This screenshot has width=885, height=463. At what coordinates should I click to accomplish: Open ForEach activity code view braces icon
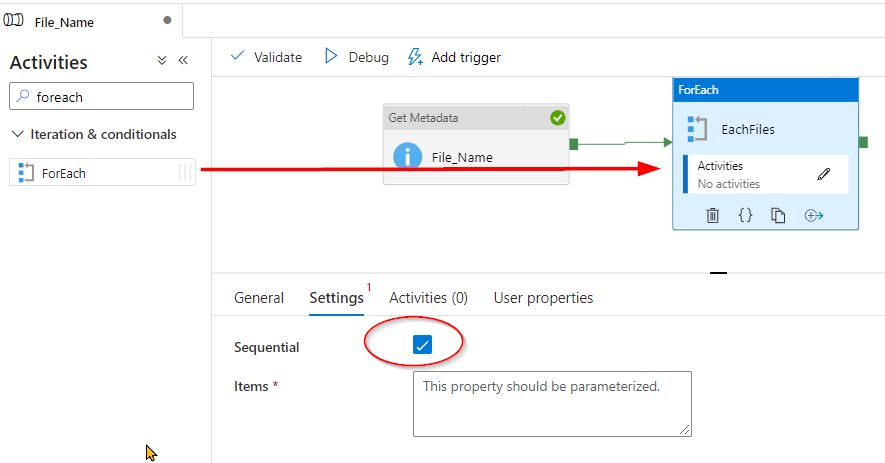pos(745,215)
